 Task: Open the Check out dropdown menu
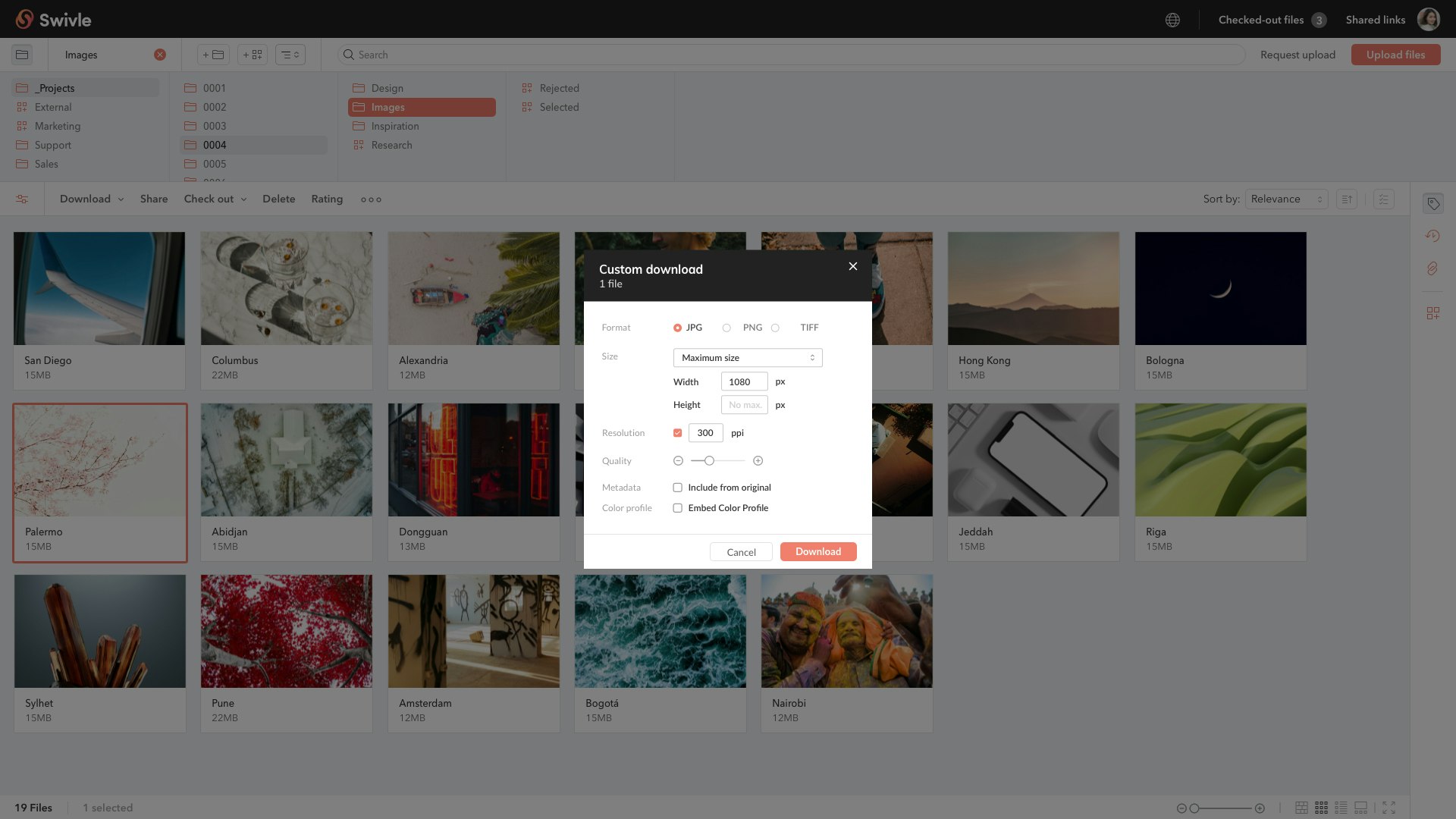point(215,199)
